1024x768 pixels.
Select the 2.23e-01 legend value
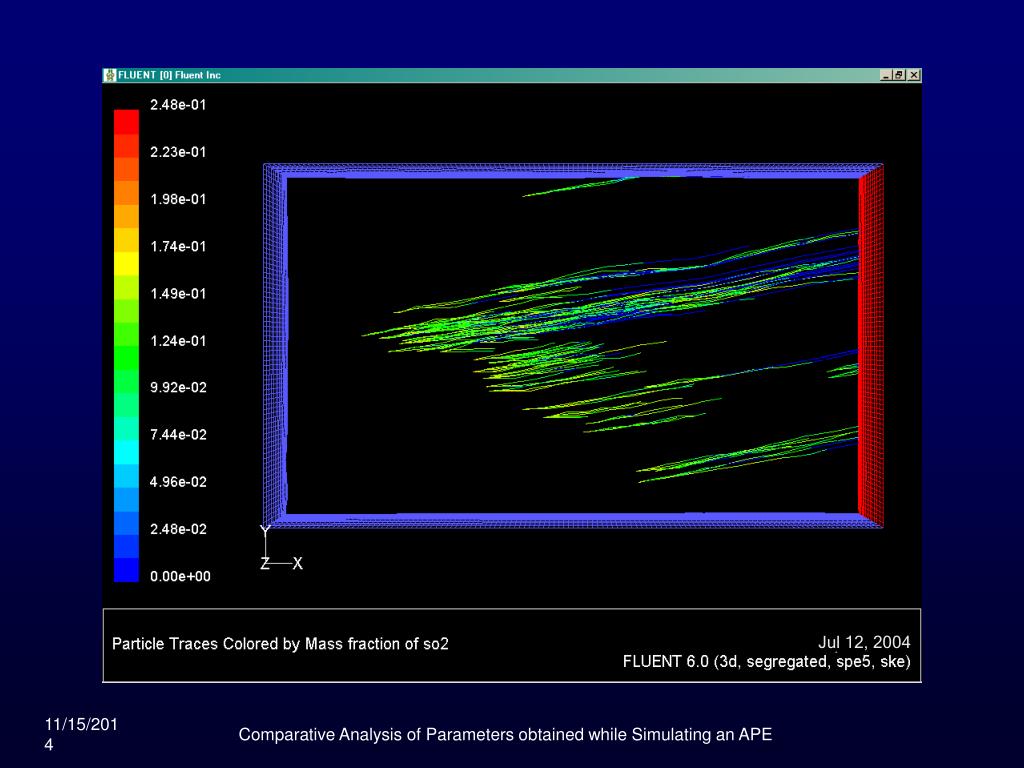tap(178, 152)
